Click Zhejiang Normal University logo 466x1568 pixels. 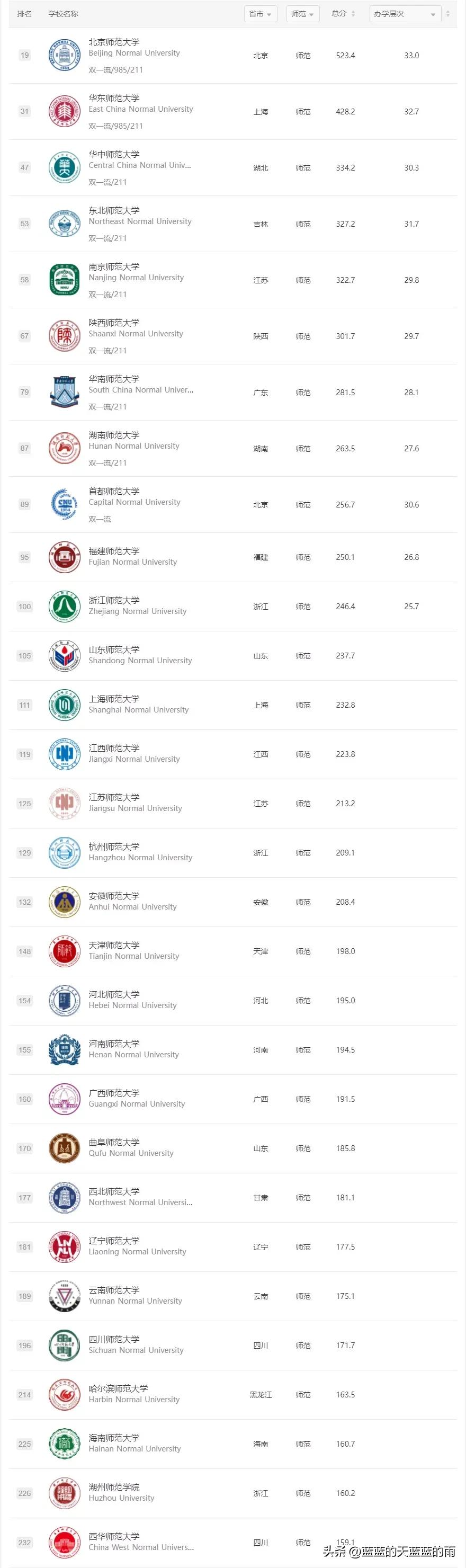pos(65,607)
